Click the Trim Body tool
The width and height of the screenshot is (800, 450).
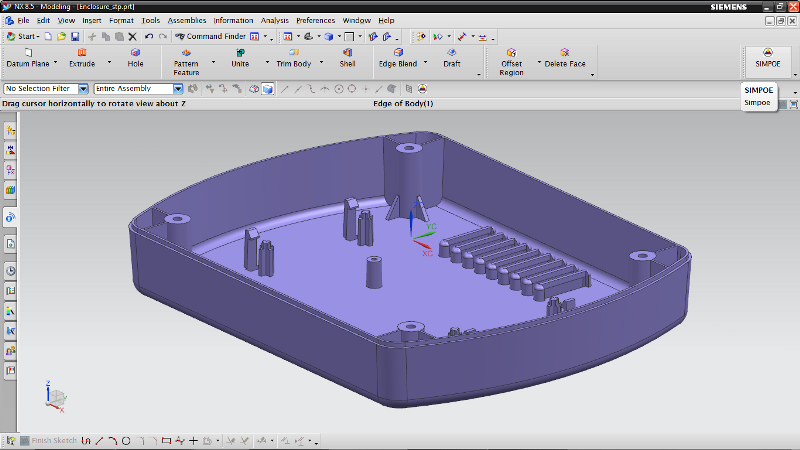pyautogui.click(x=294, y=58)
